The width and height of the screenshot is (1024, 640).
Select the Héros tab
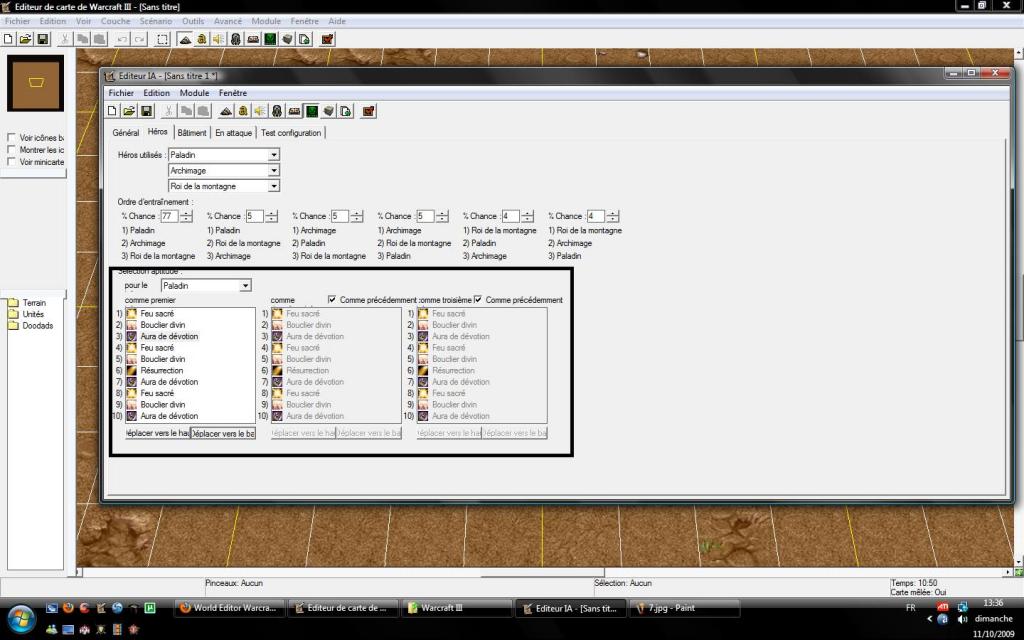157,132
